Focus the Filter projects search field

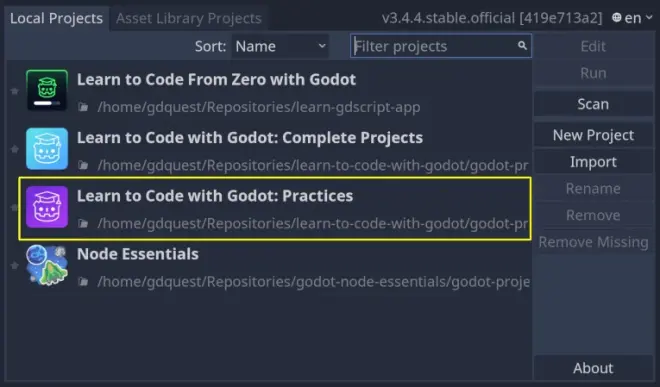(x=441, y=46)
